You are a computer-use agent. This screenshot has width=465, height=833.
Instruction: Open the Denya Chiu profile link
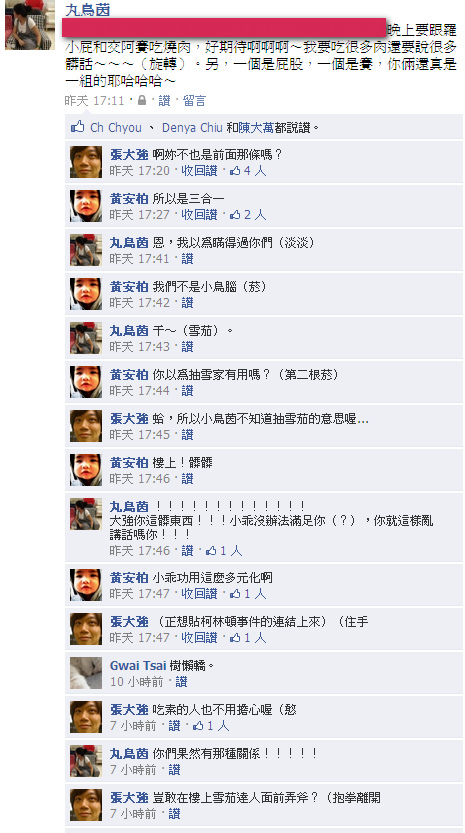point(192,128)
